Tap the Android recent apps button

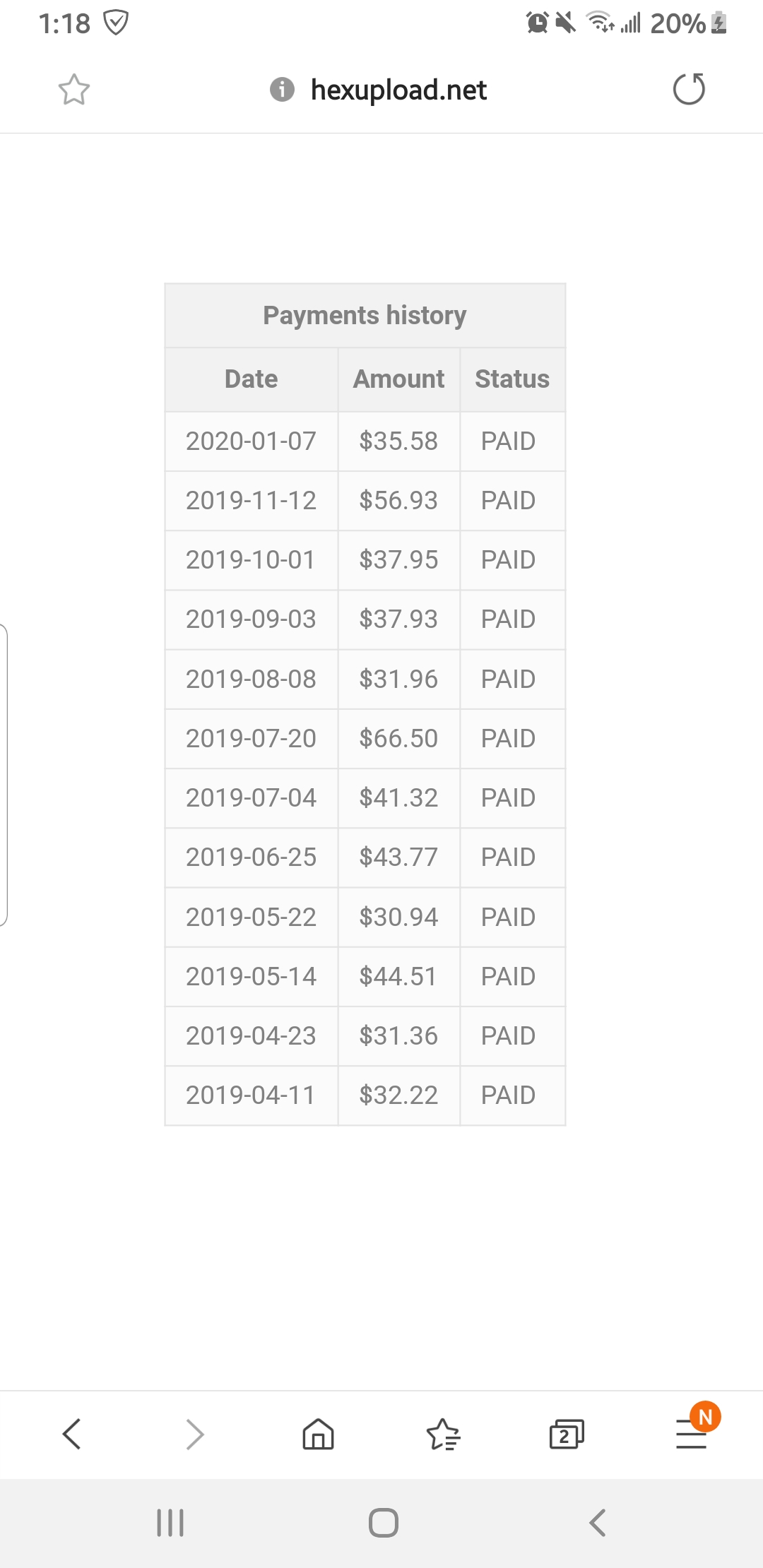[x=170, y=1522]
